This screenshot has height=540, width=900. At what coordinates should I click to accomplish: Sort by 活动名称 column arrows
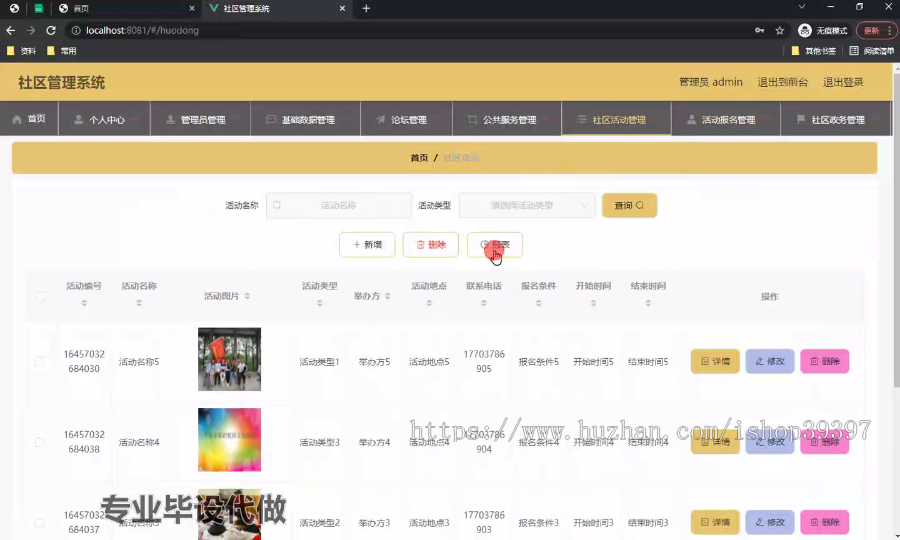point(139,303)
